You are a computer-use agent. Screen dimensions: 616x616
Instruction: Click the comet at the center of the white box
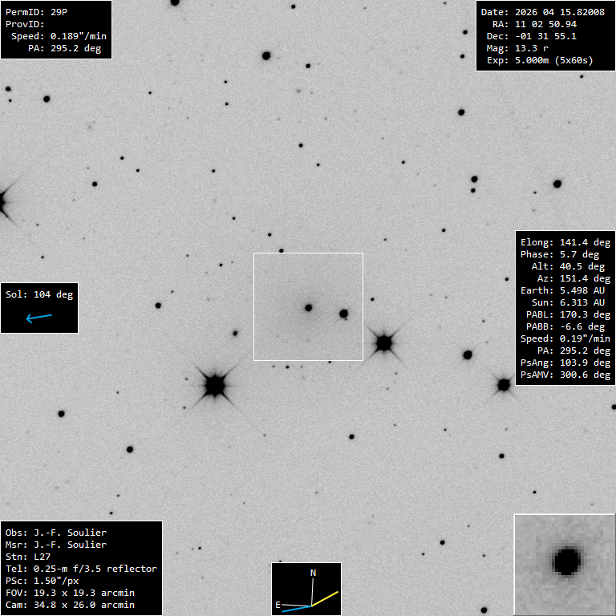coord(308,307)
